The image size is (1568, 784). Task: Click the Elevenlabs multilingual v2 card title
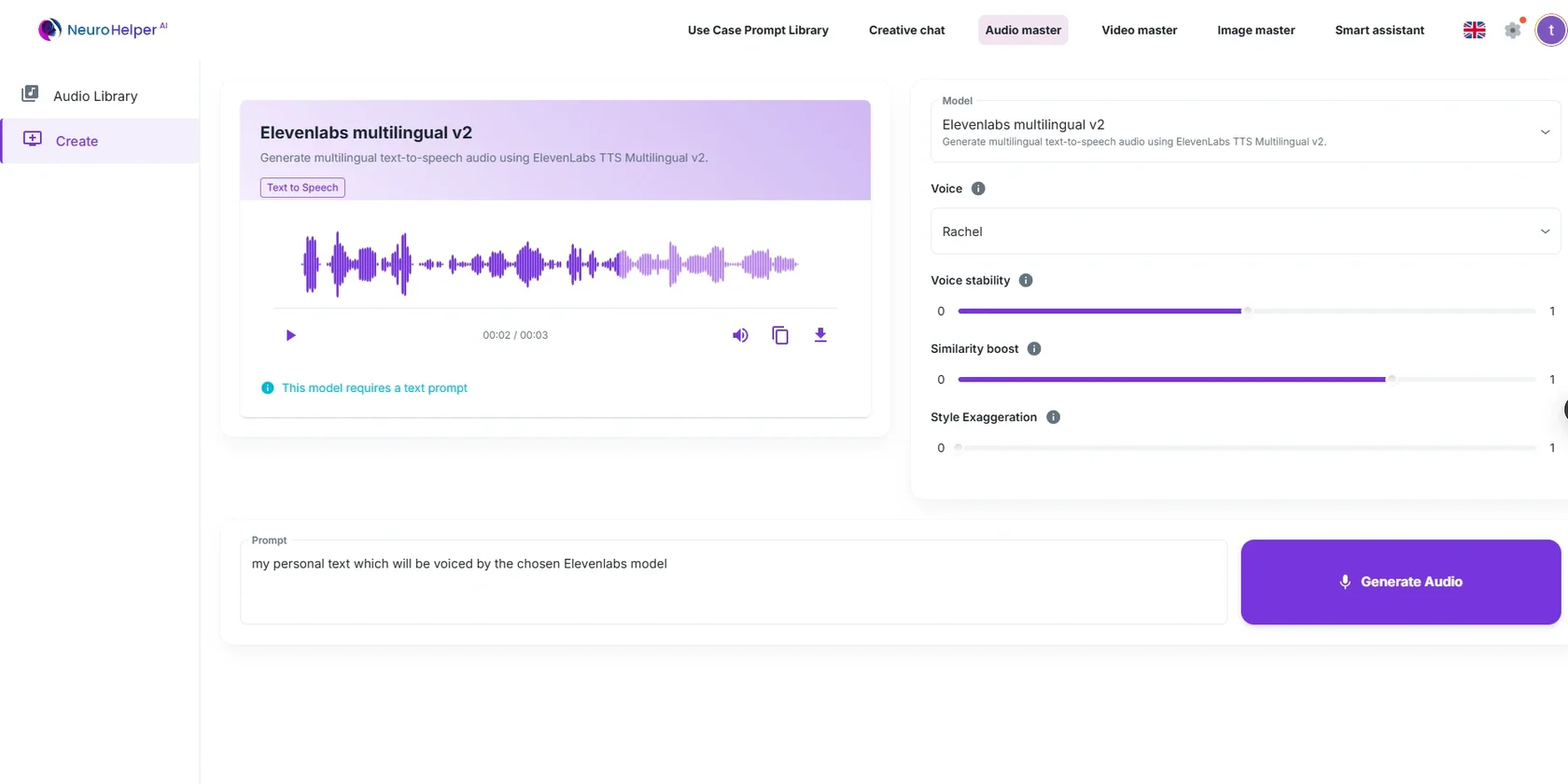pyautogui.click(x=366, y=133)
